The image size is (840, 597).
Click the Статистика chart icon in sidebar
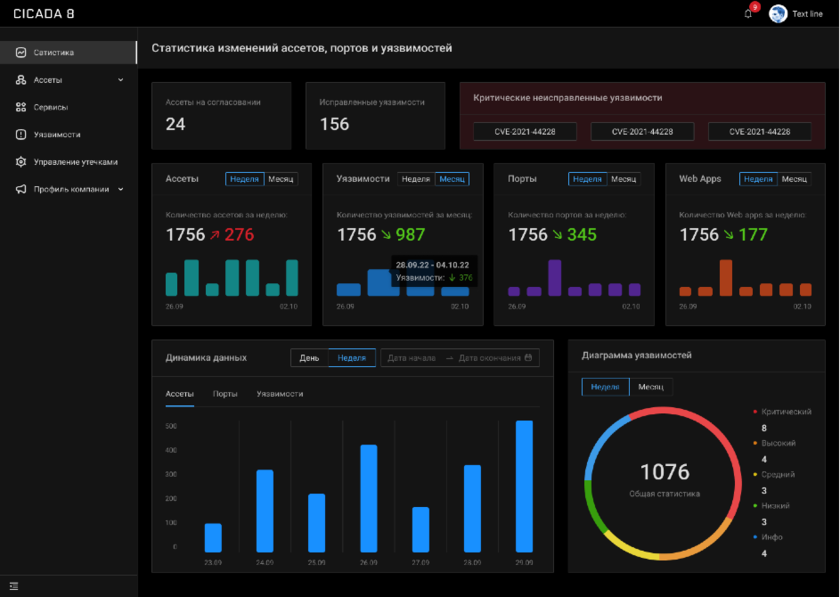[x=21, y=52]
